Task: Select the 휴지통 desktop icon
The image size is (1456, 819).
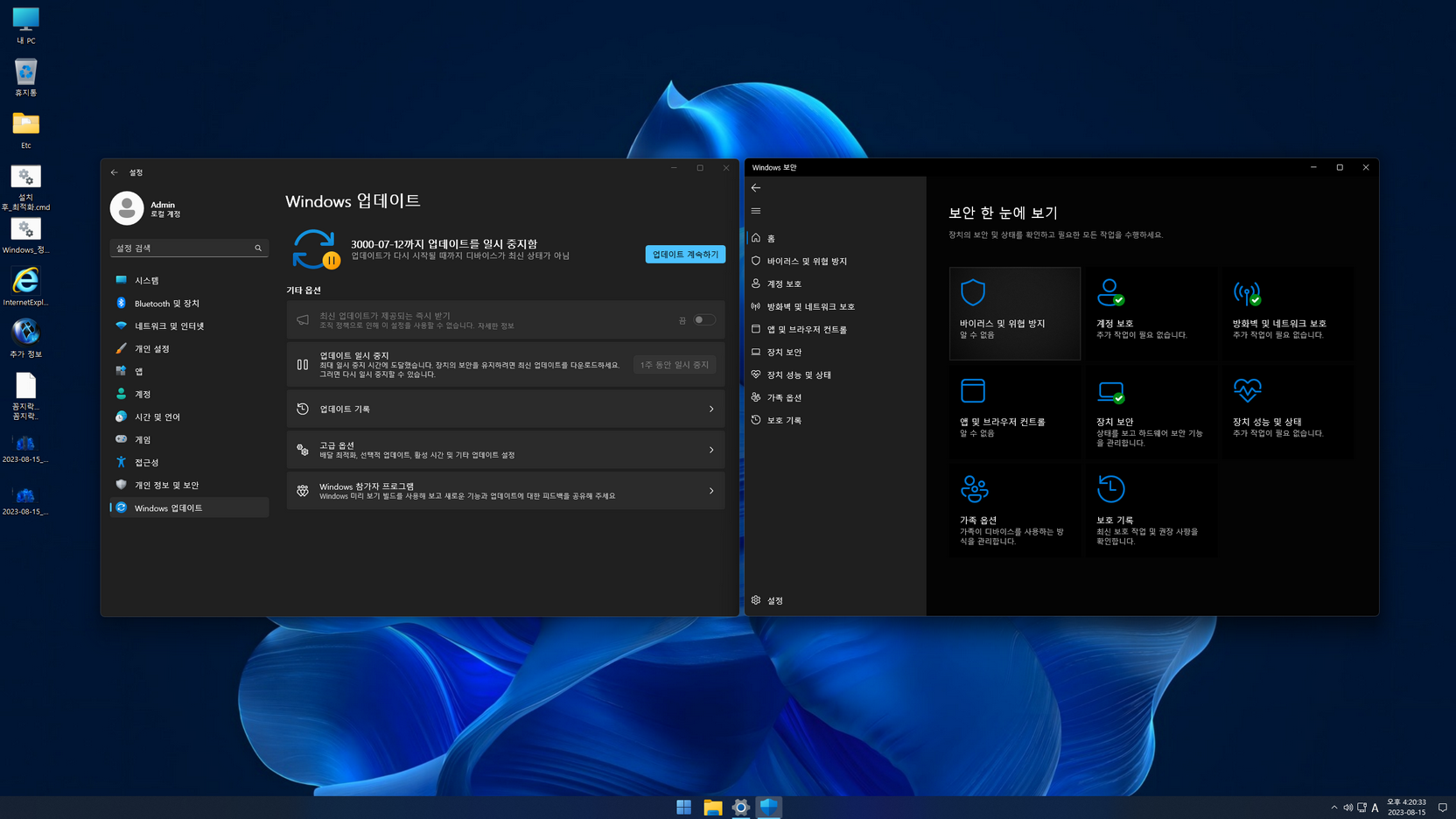Action: point(25,77)
